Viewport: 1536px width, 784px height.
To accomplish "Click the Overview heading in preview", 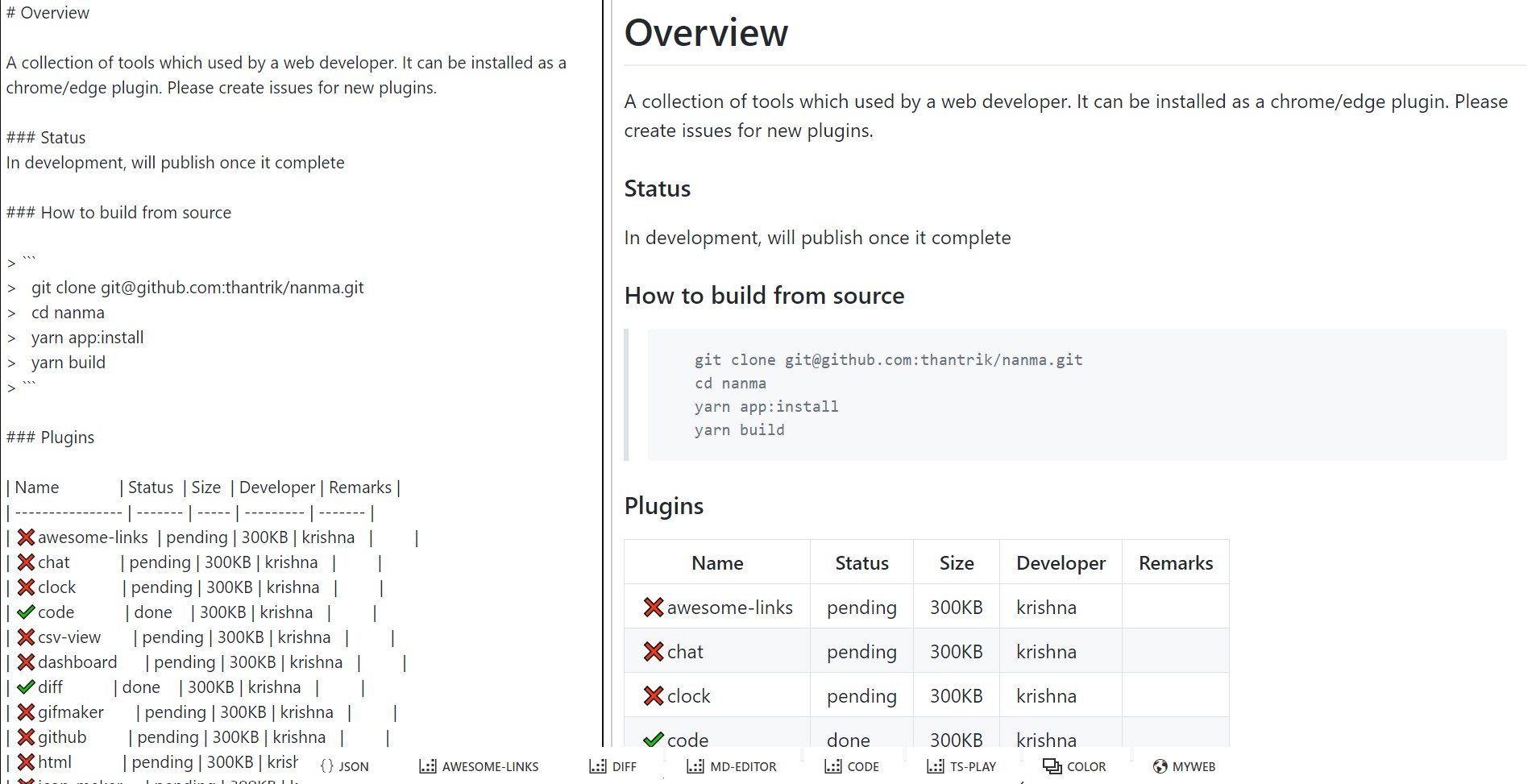I will pyautogui.click(x=706, y=33).
